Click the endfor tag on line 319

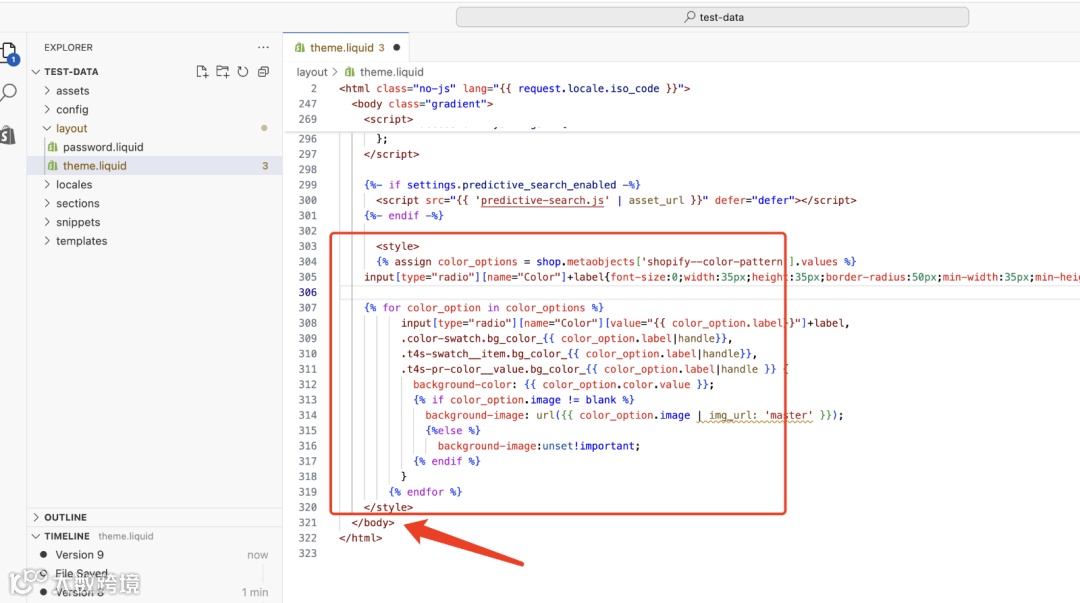[x=425, y=492]
